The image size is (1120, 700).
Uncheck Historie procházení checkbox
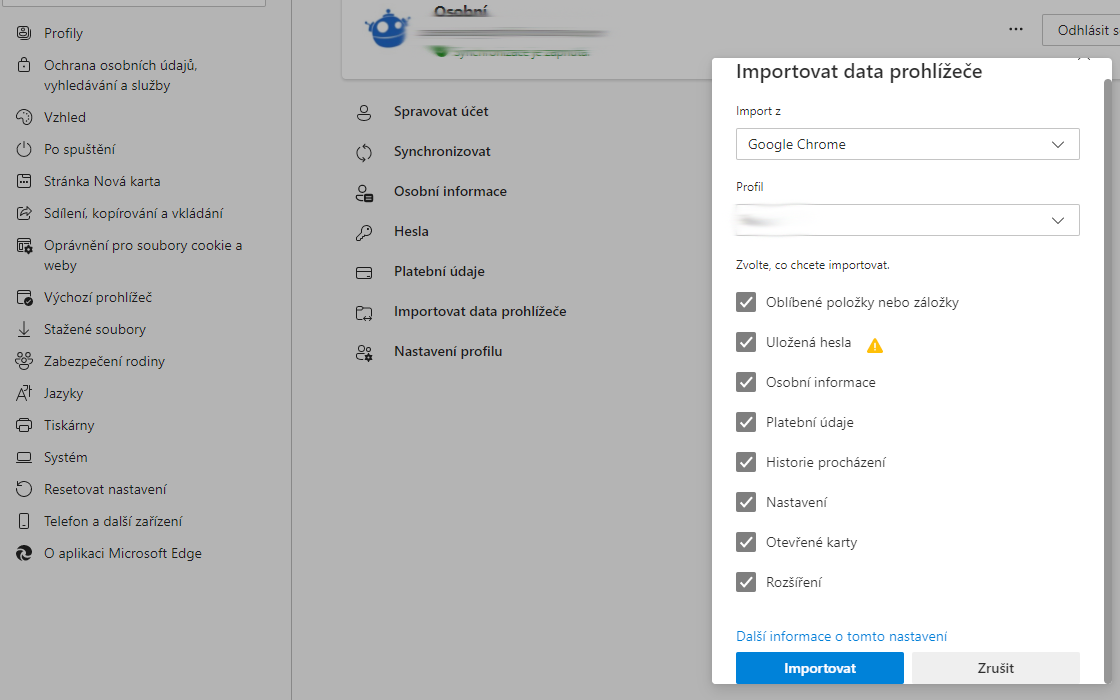click(x=746, y=462)
